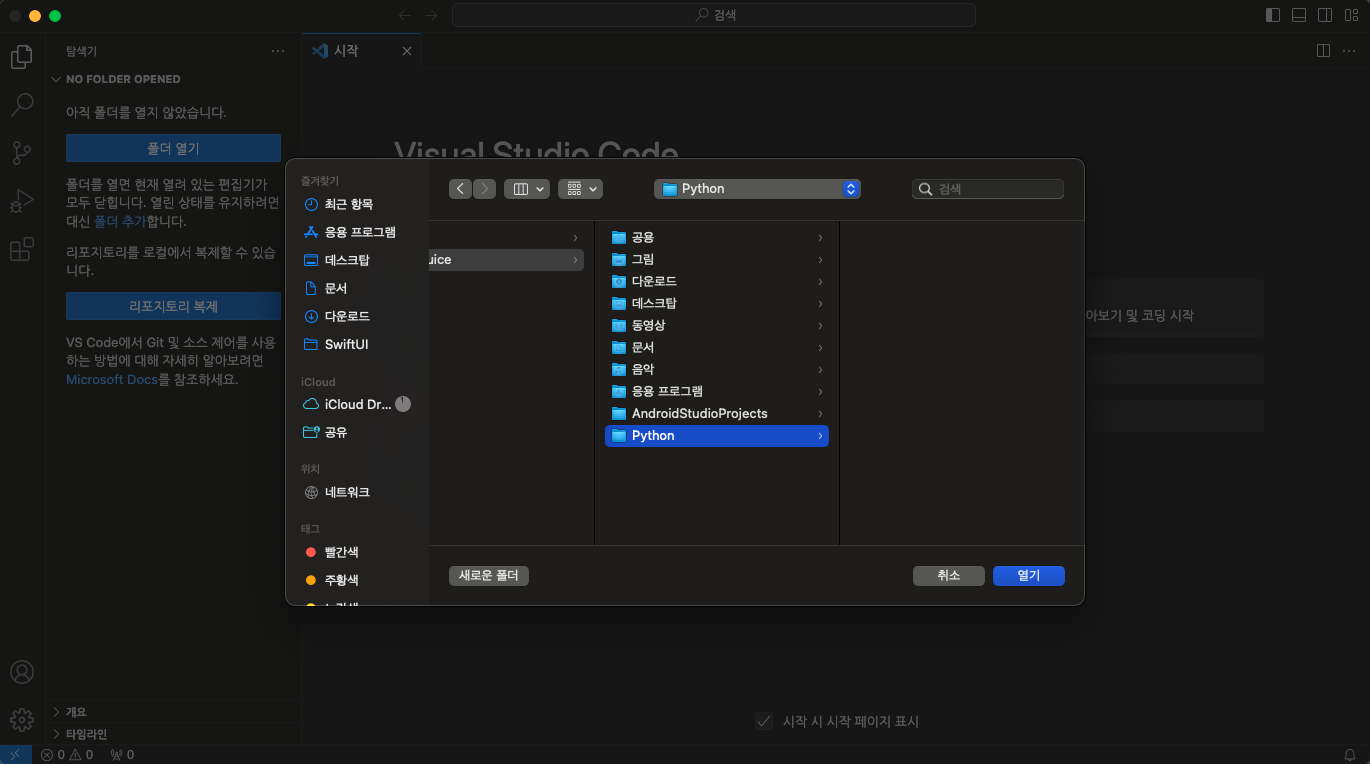Select the 다운로드 folder in column list

[x=717, y=281]
